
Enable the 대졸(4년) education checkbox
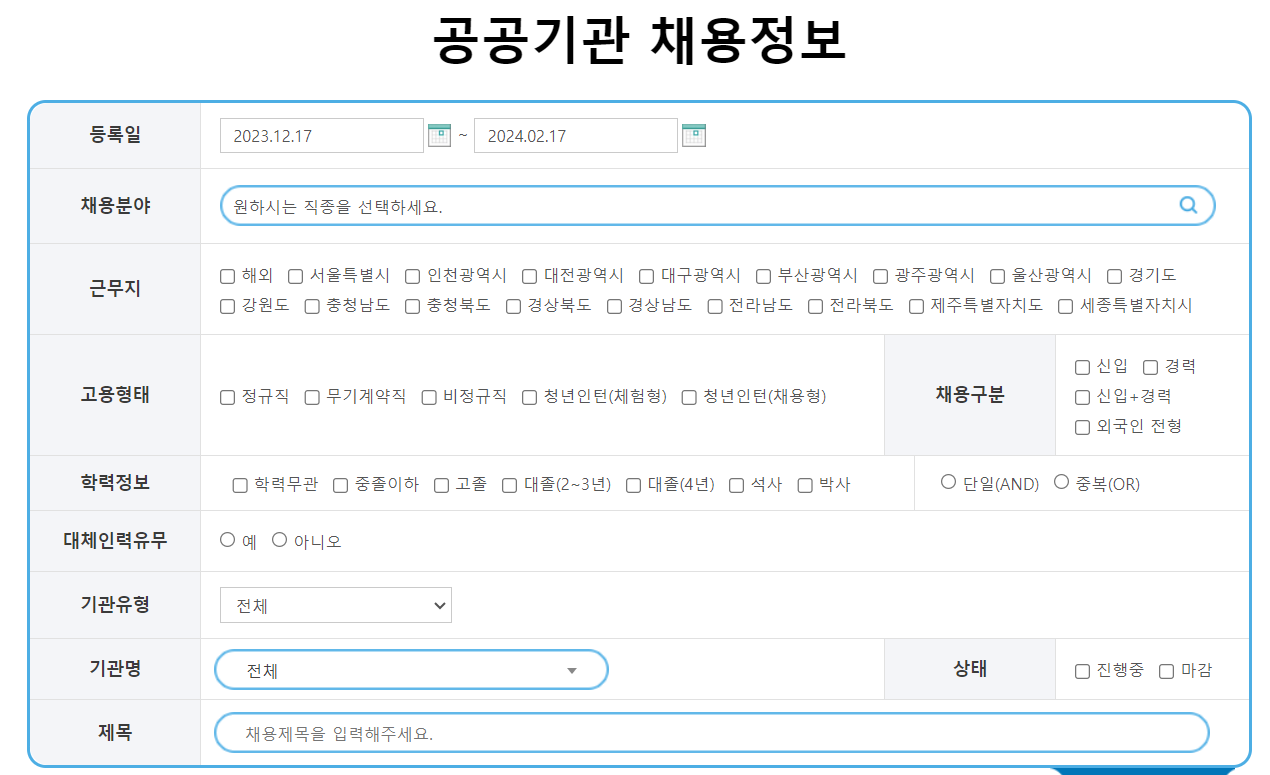coord(632,484)
